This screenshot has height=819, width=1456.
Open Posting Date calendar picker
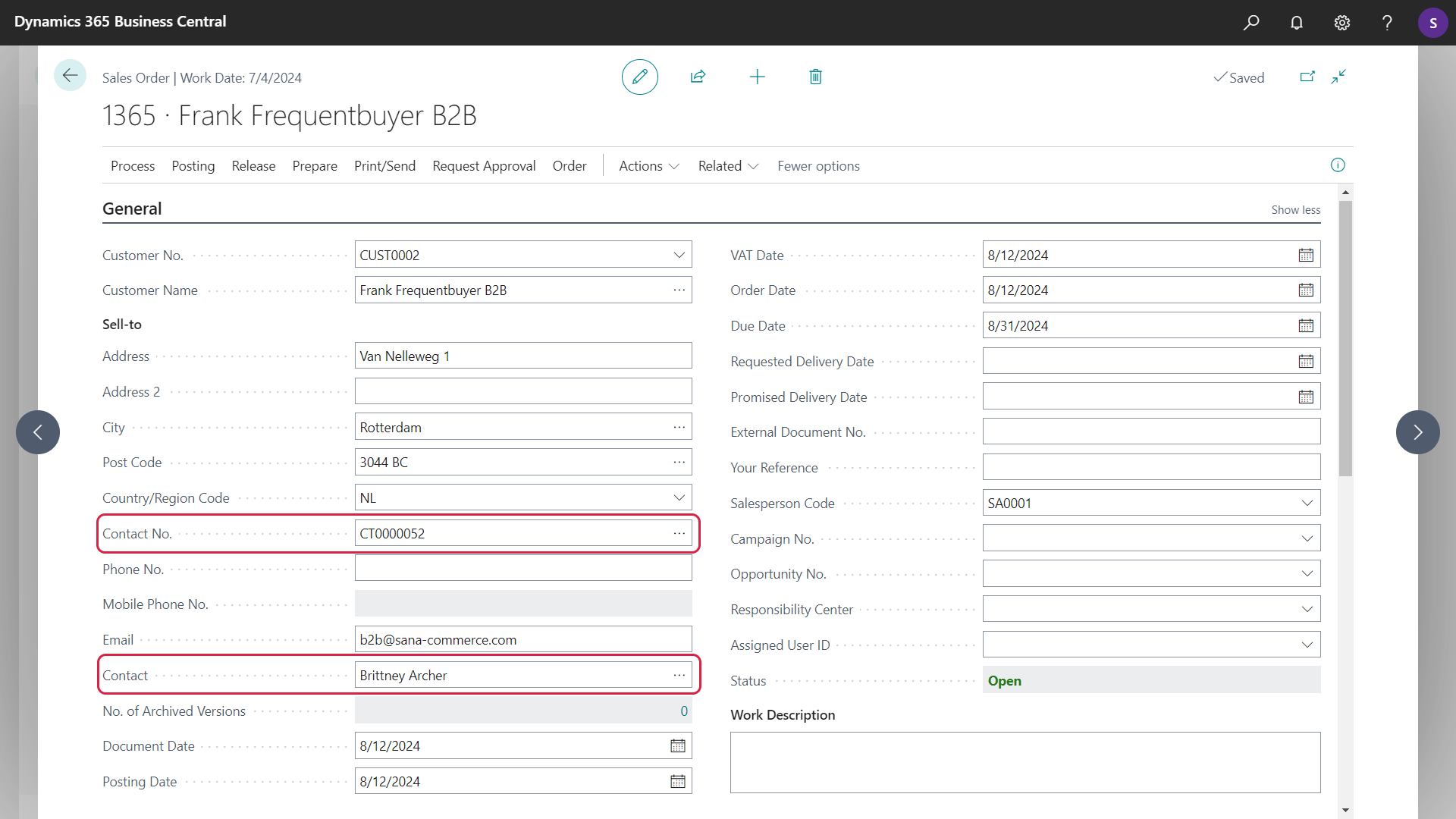point(678,782)
